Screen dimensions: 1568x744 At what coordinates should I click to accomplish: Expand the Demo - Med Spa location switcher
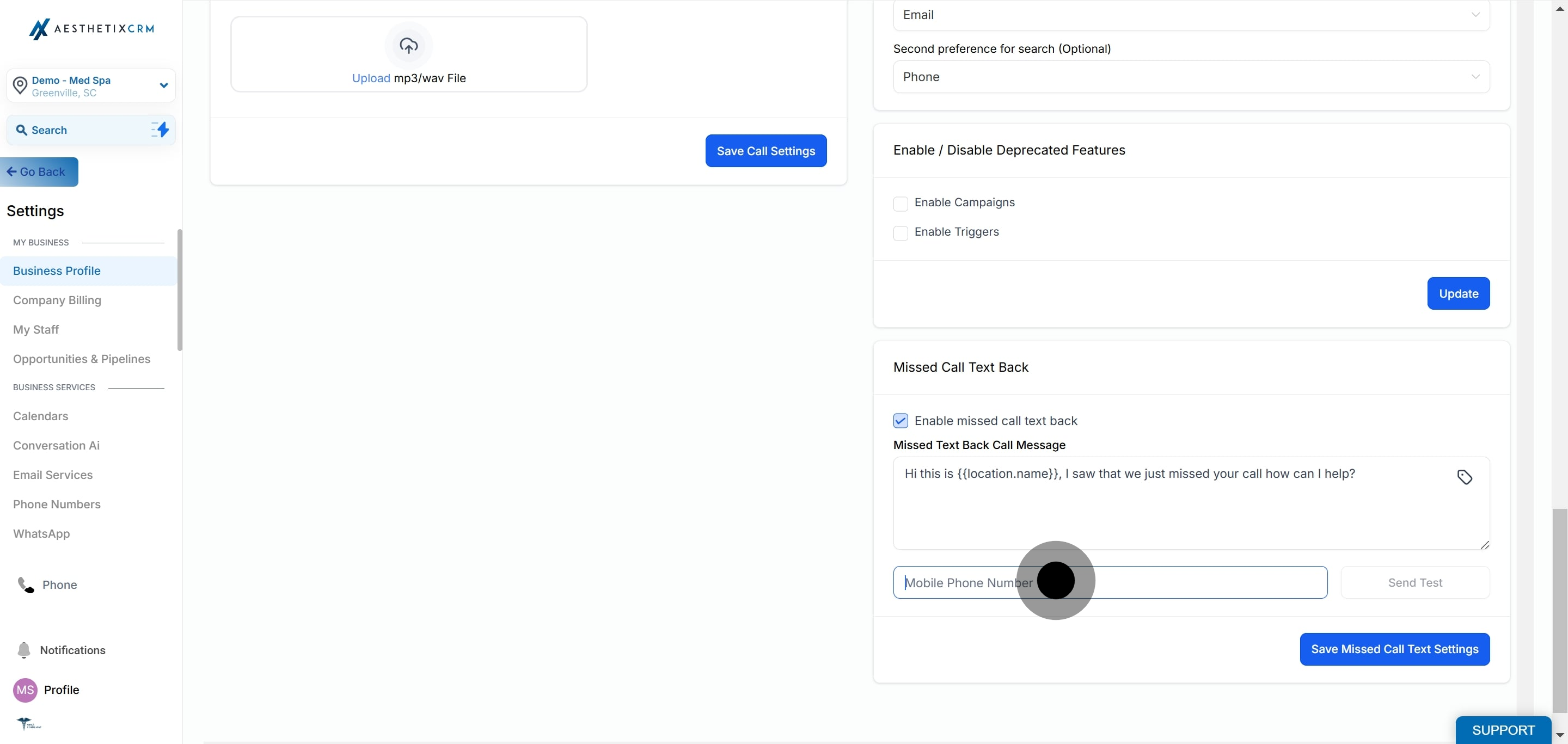(x=163, y=85)
